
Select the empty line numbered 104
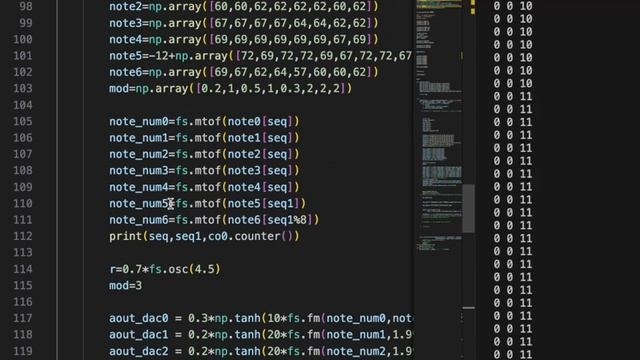pos(22,105)
